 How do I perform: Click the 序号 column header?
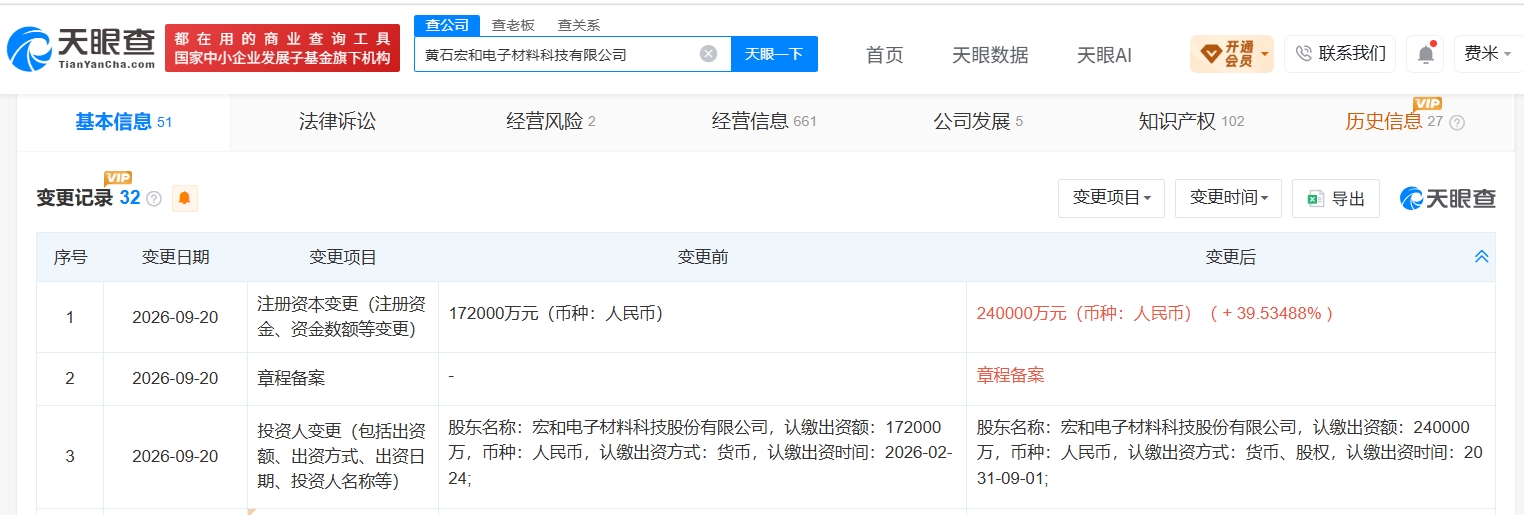point(70,257)
